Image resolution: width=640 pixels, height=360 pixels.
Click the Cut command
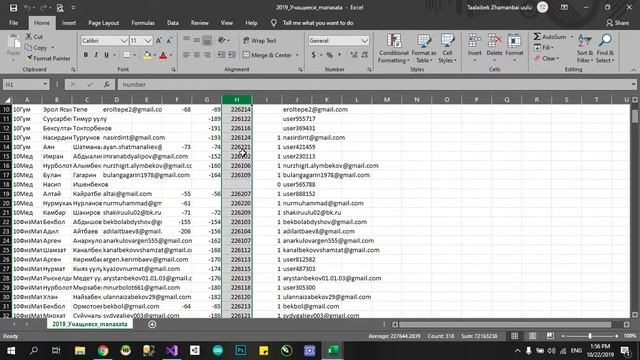pos(34,37)
